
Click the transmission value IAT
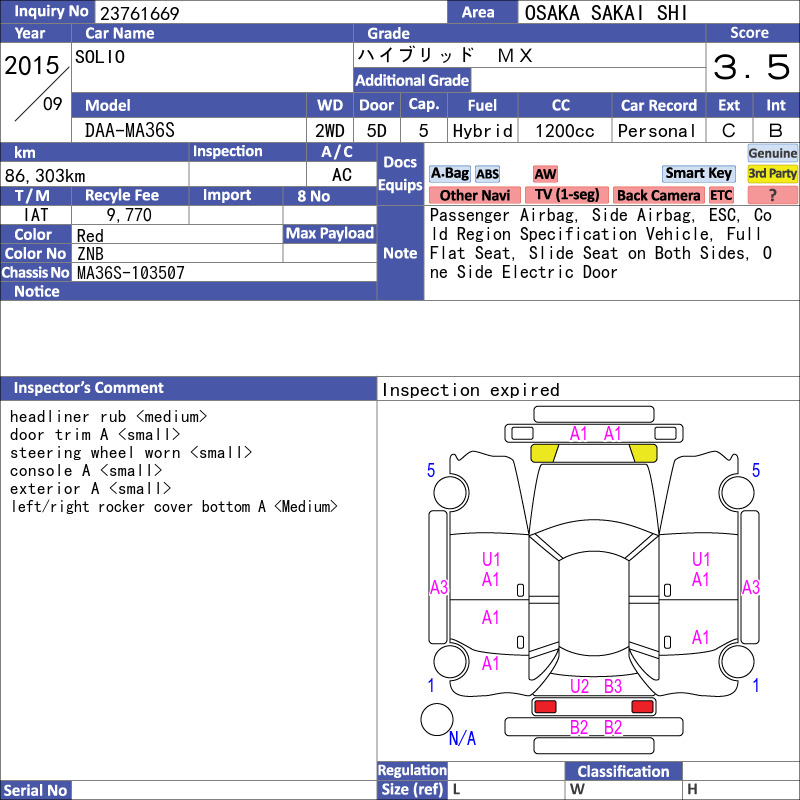pyautogui.click(x=36, y=215)
